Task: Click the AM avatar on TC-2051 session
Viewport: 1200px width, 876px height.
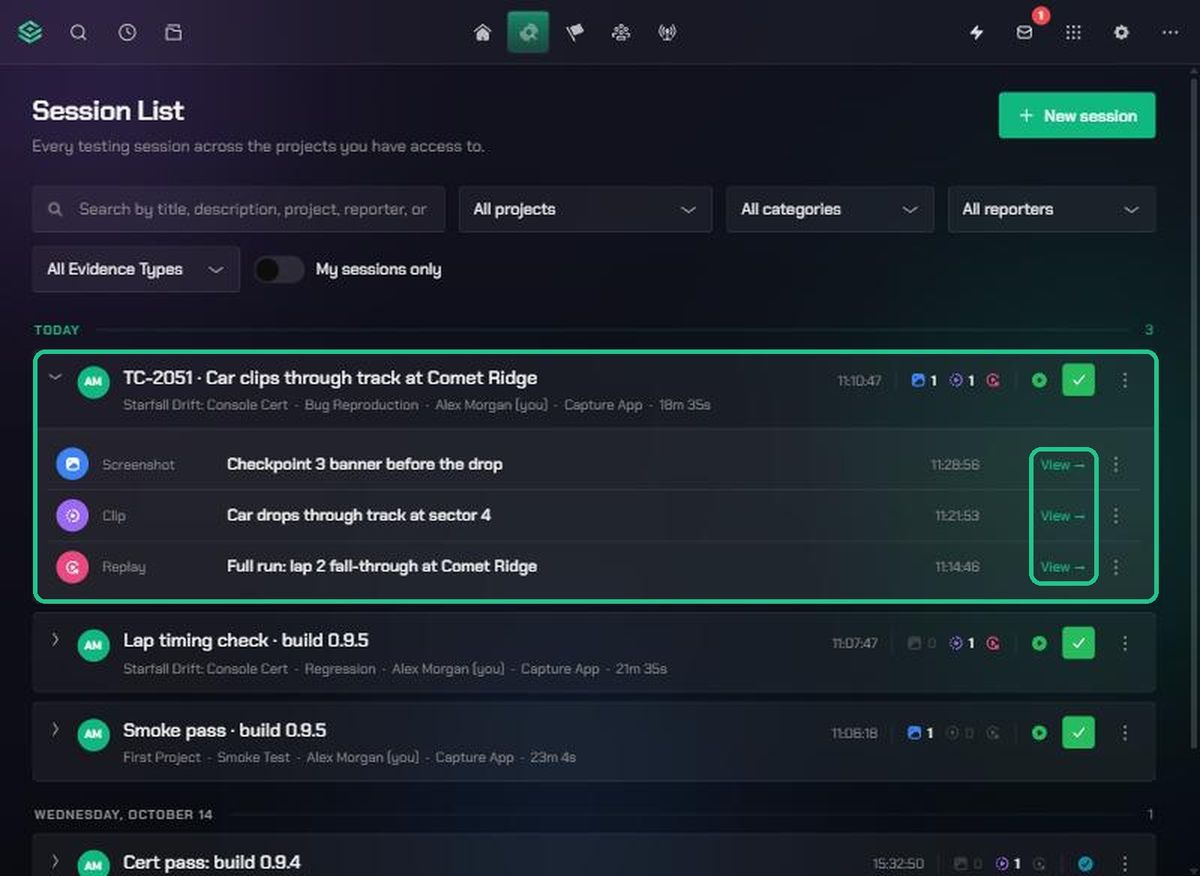Action: pyautogui.click(x=93, y=382)
